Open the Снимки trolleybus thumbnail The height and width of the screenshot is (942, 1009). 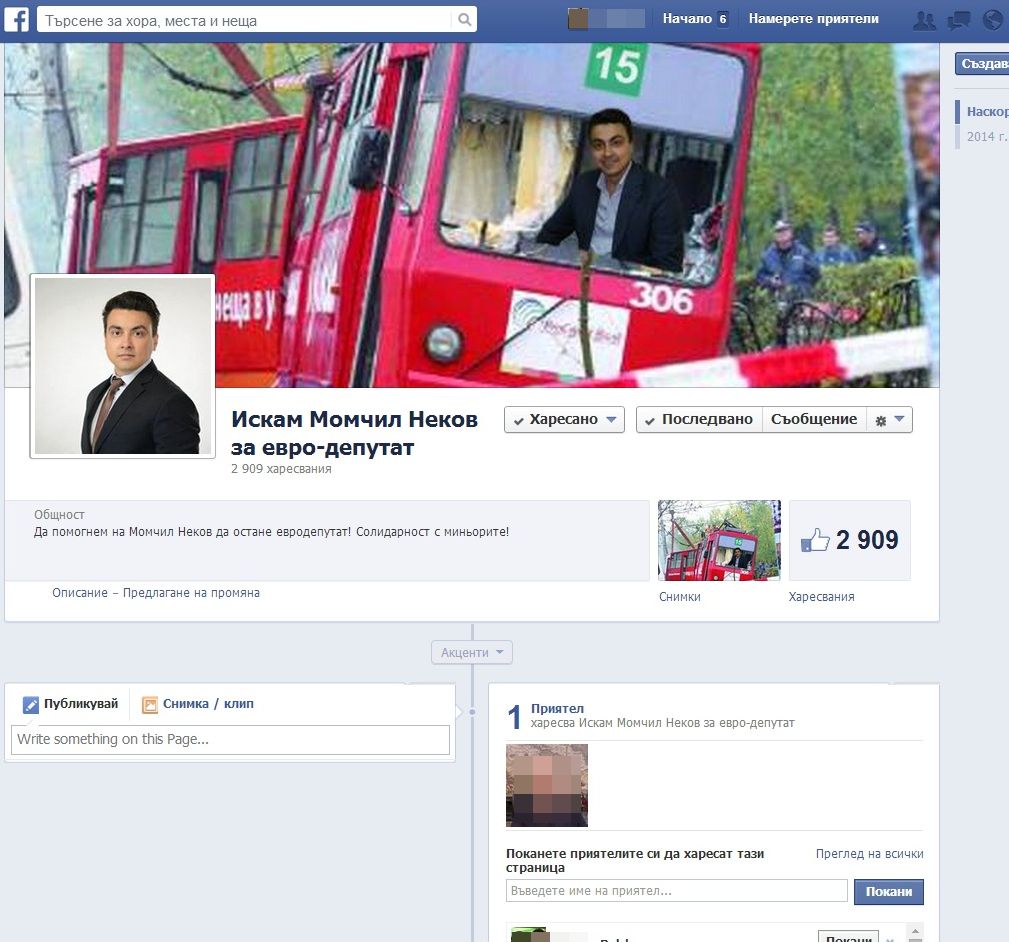click(719, 540)
